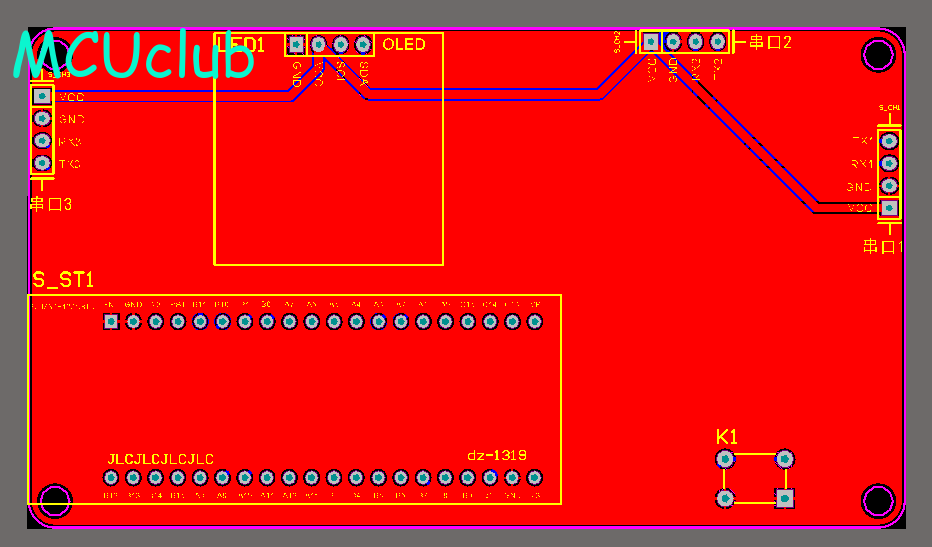Select the K1 designator label
Screen dimensions: 932x547
click(x=727, y=437)
